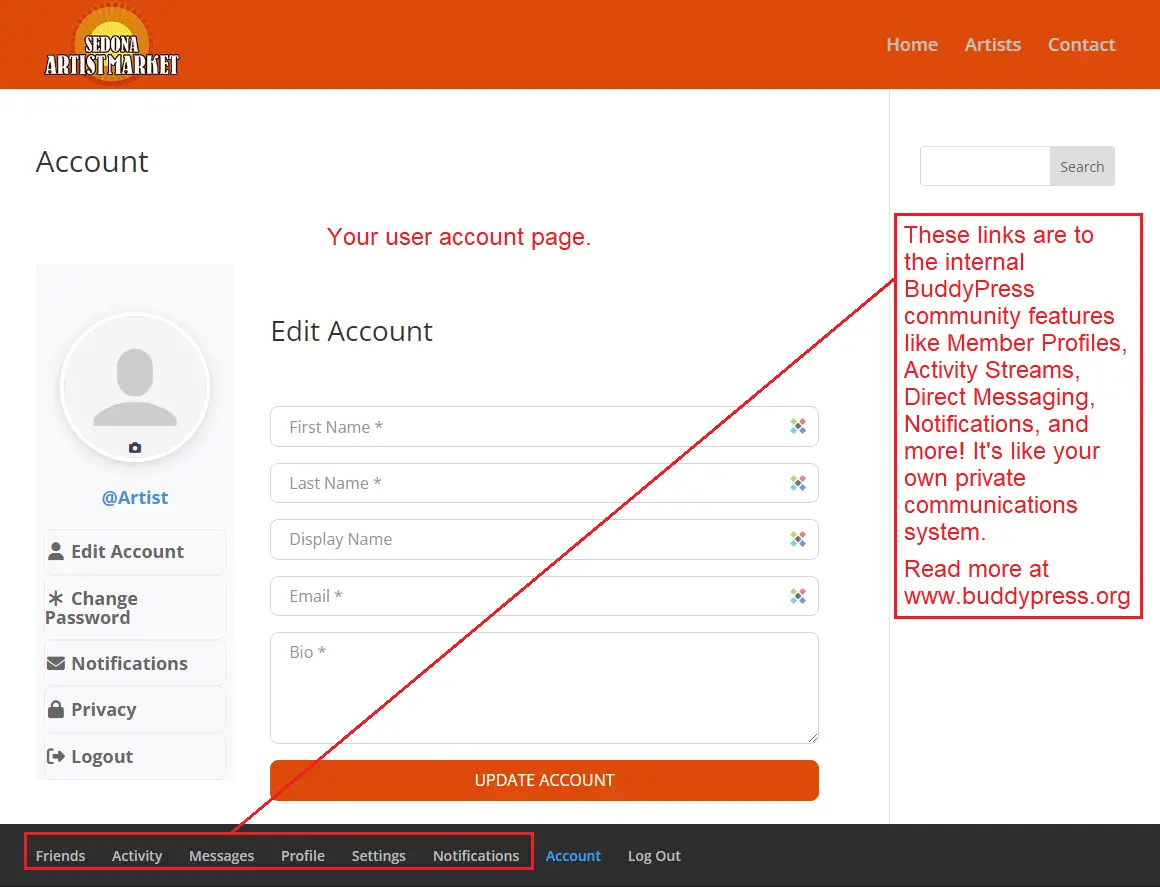Open Edit Account in sidebar
1160x887 pixels.
click(x=127, y=552)
